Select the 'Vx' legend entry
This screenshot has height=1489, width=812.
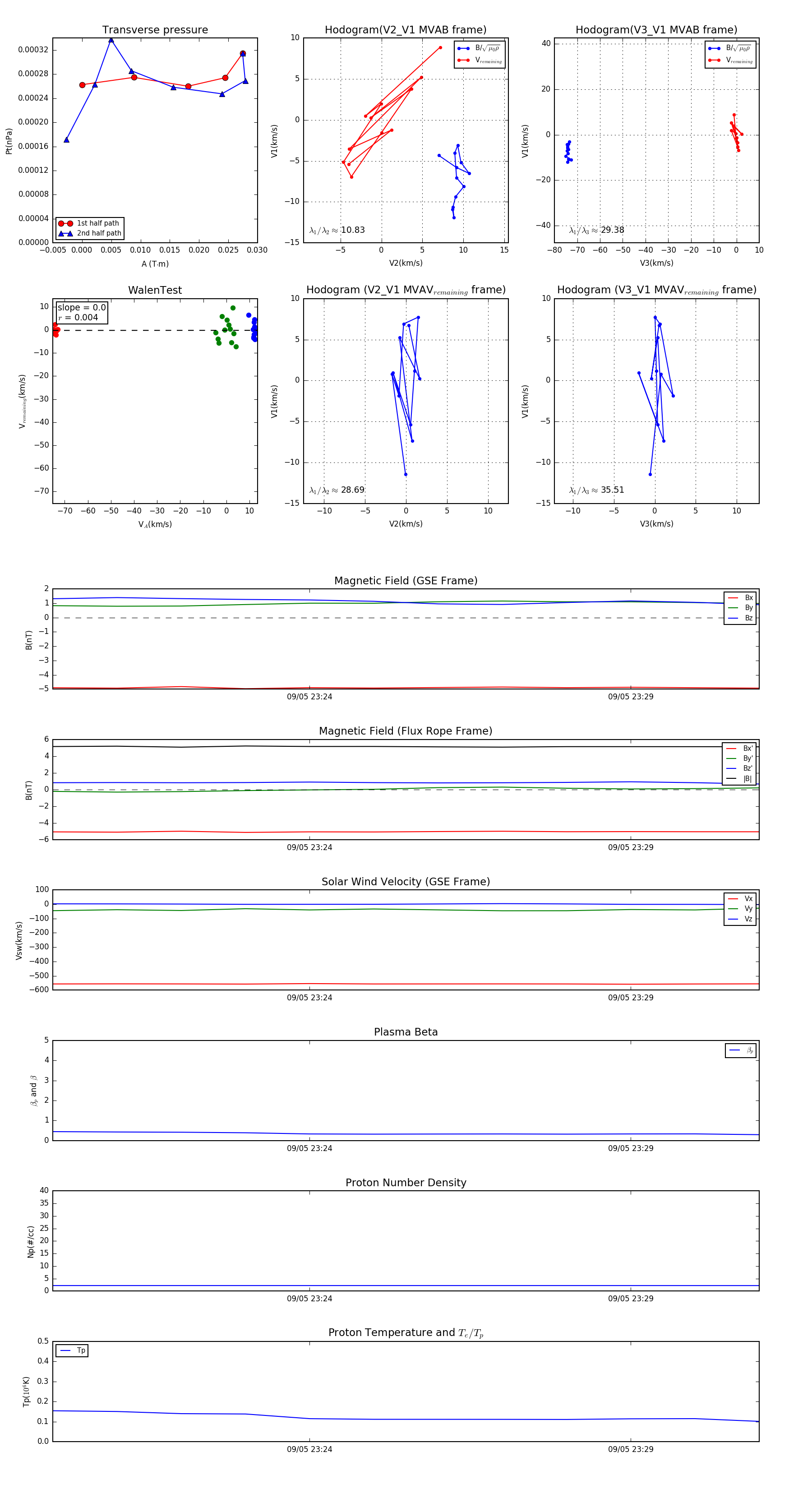click(740, 899)
